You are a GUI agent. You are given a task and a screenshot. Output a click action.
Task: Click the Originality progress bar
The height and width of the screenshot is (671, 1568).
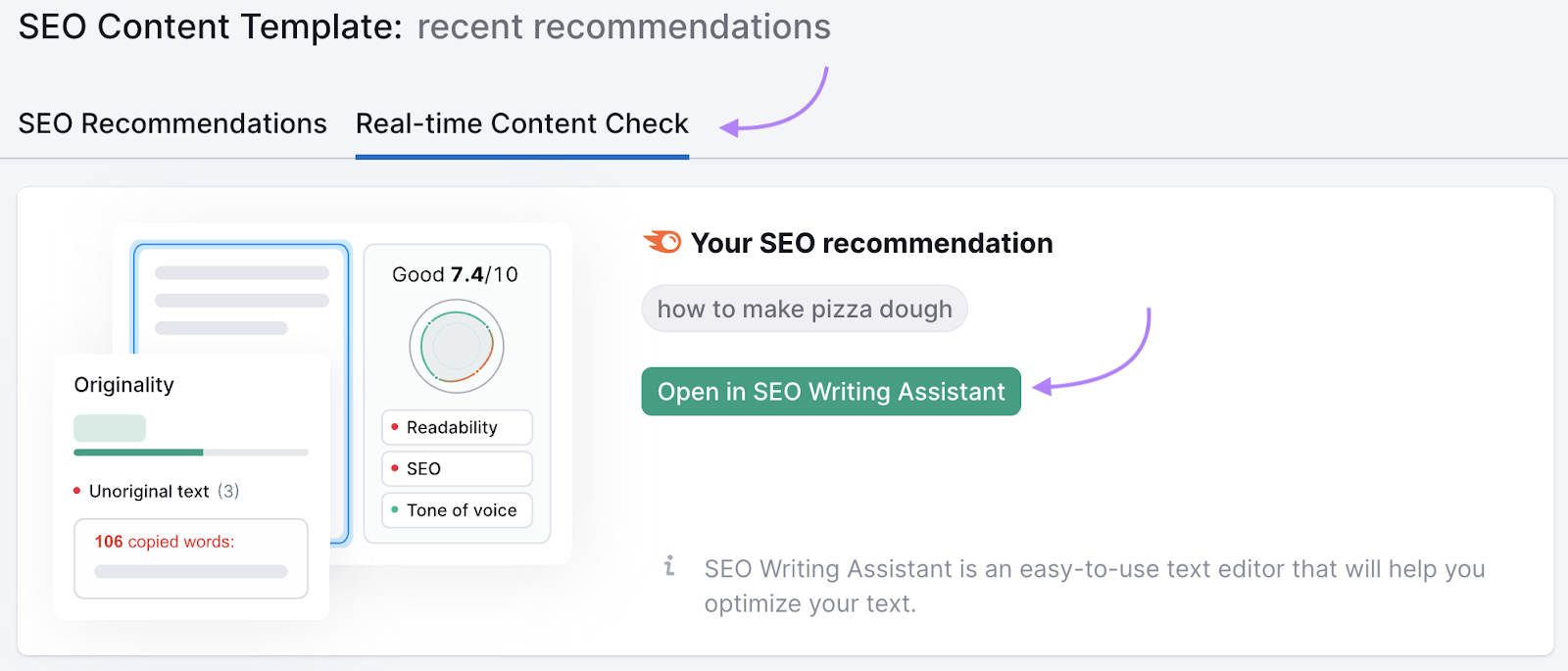(x=189, y=453)
